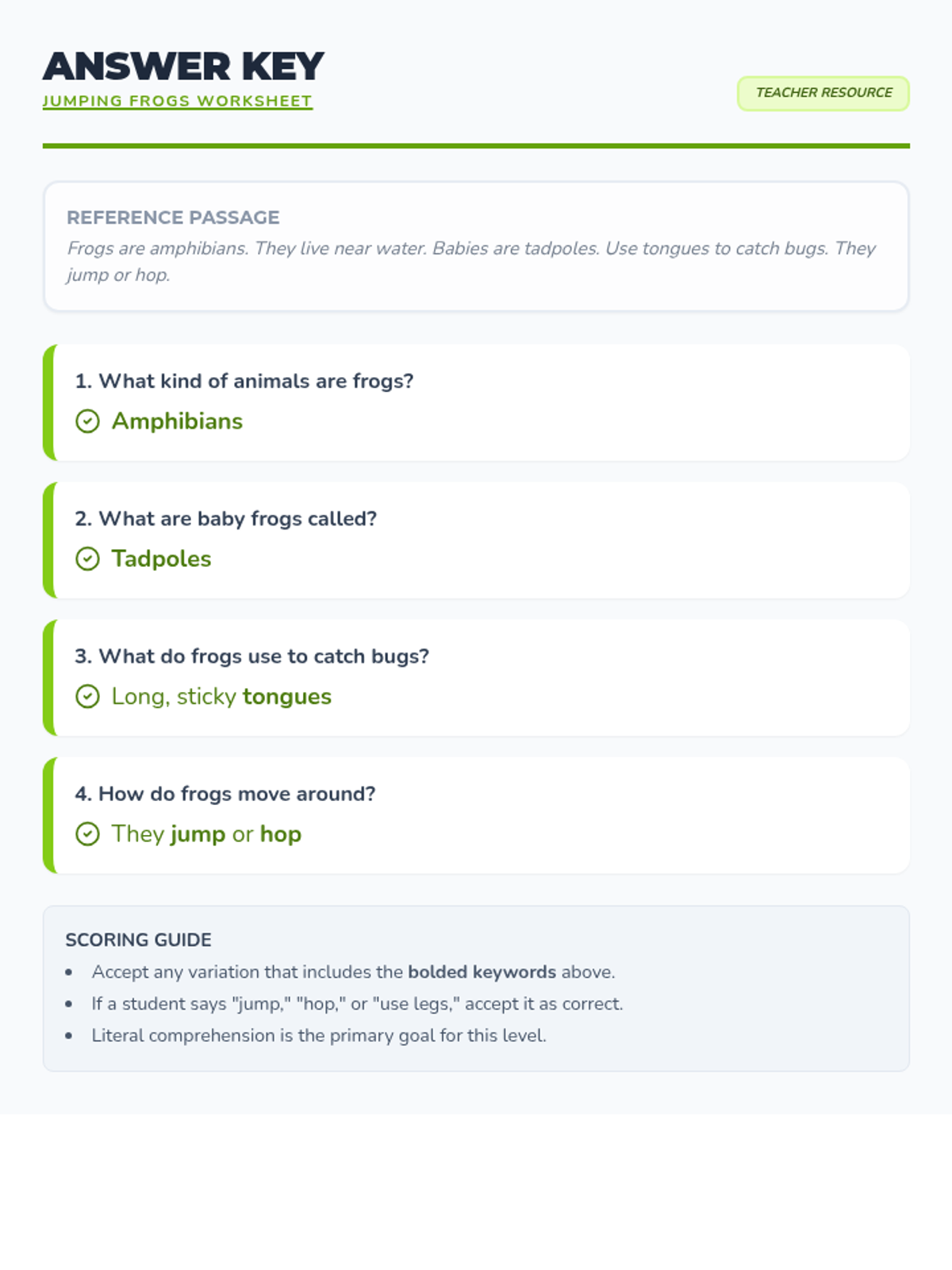Click the Scoring Guide heading

tap(138, 940)
